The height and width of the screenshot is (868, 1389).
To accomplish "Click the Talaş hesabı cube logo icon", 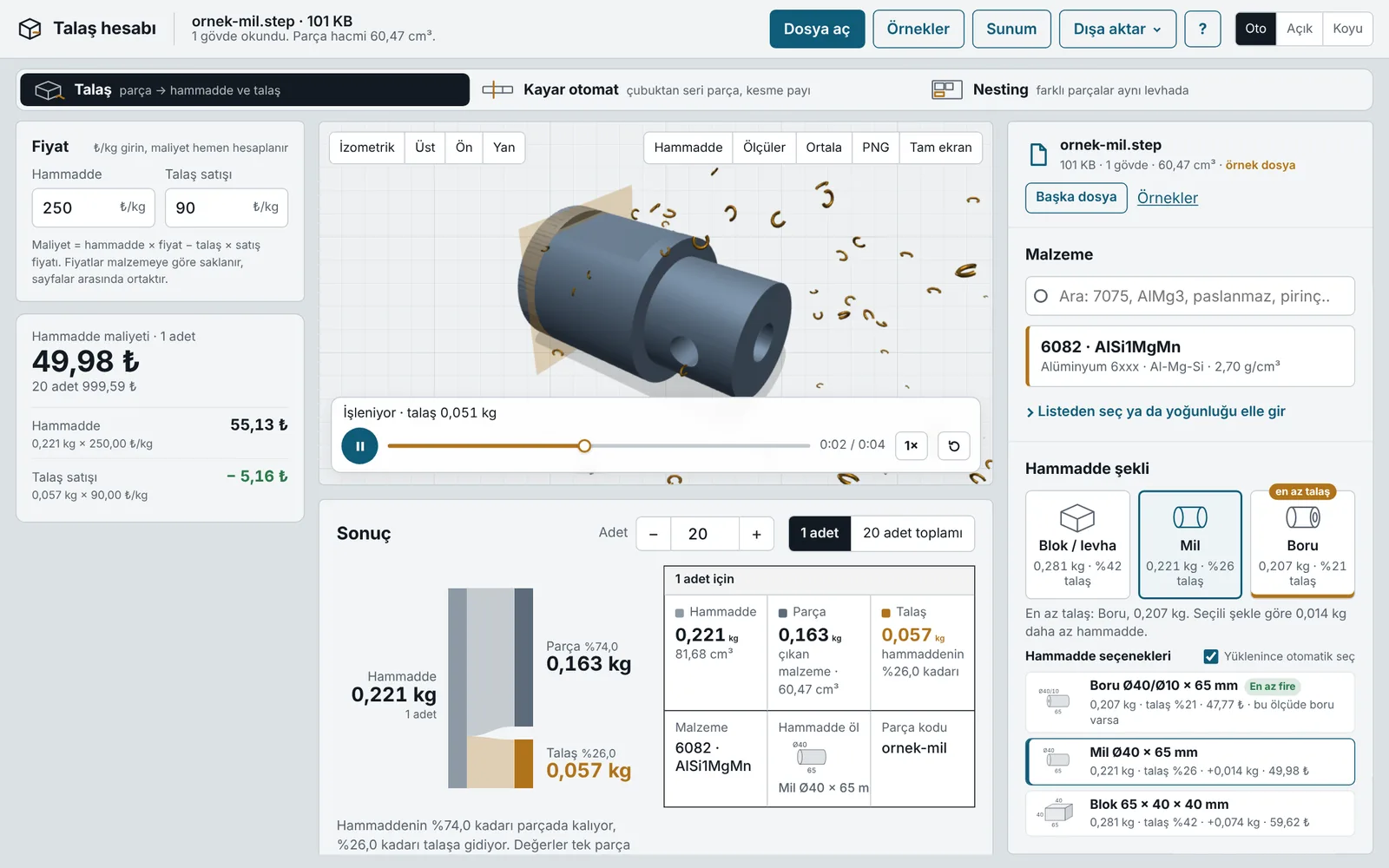I will pos(30,29).
